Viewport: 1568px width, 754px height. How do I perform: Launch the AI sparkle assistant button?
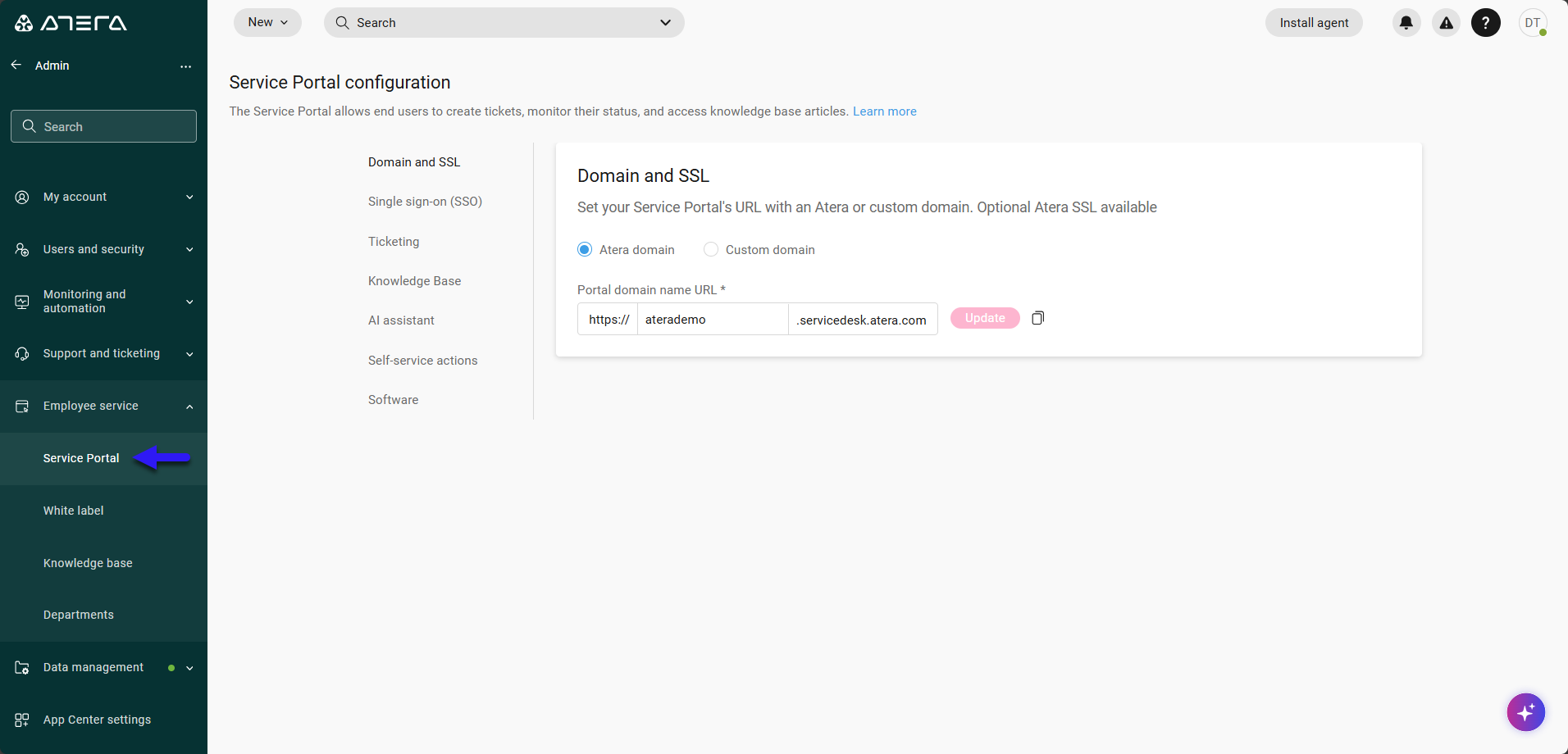click(1526, 712)
